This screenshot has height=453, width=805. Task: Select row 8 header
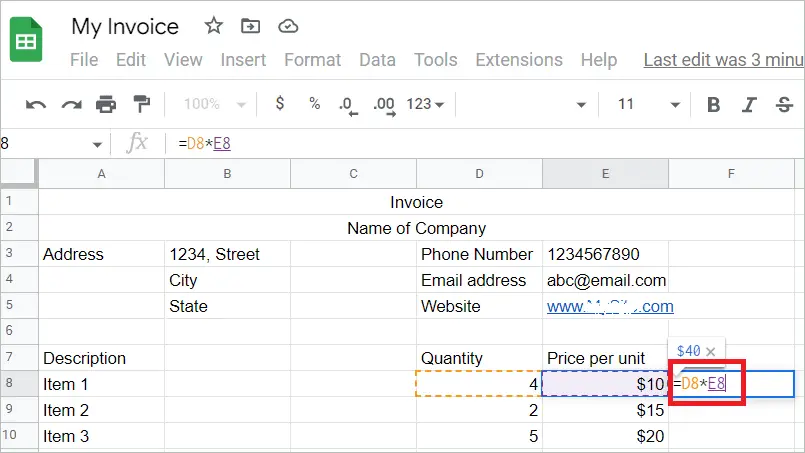[x=19, y=384]
